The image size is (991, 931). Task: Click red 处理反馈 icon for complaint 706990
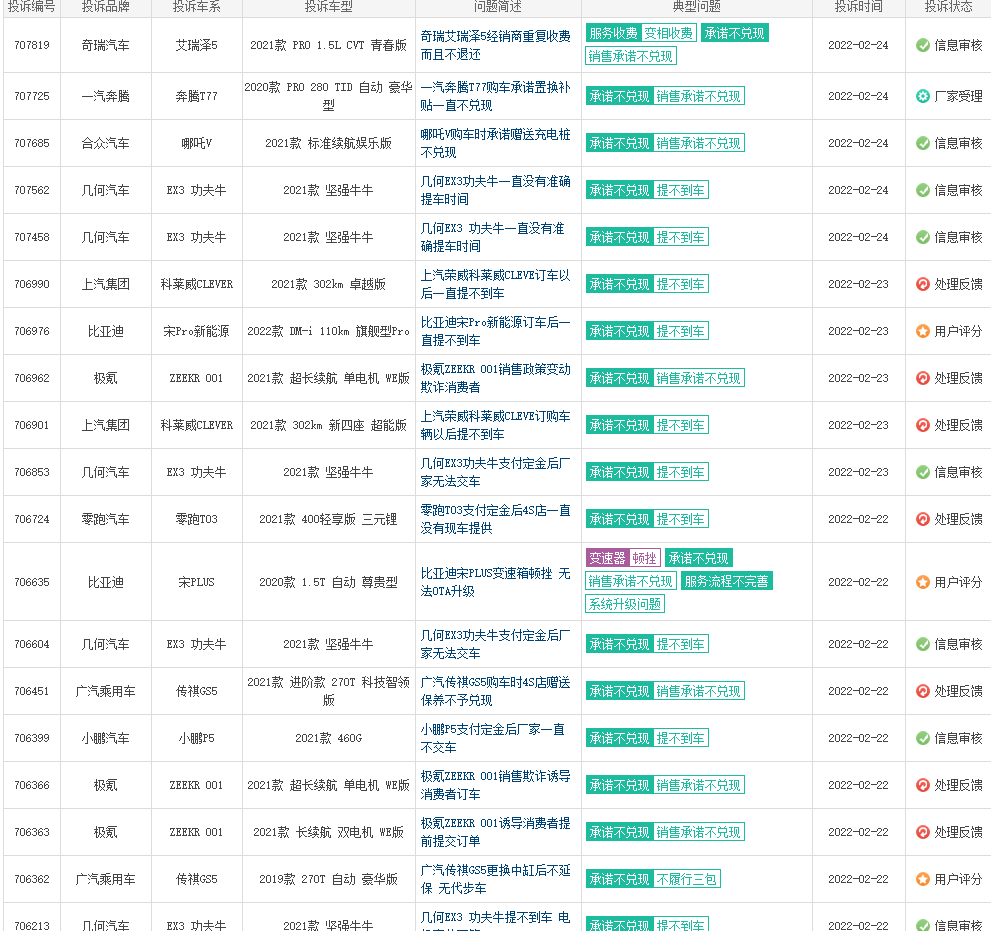pos(922,284)
